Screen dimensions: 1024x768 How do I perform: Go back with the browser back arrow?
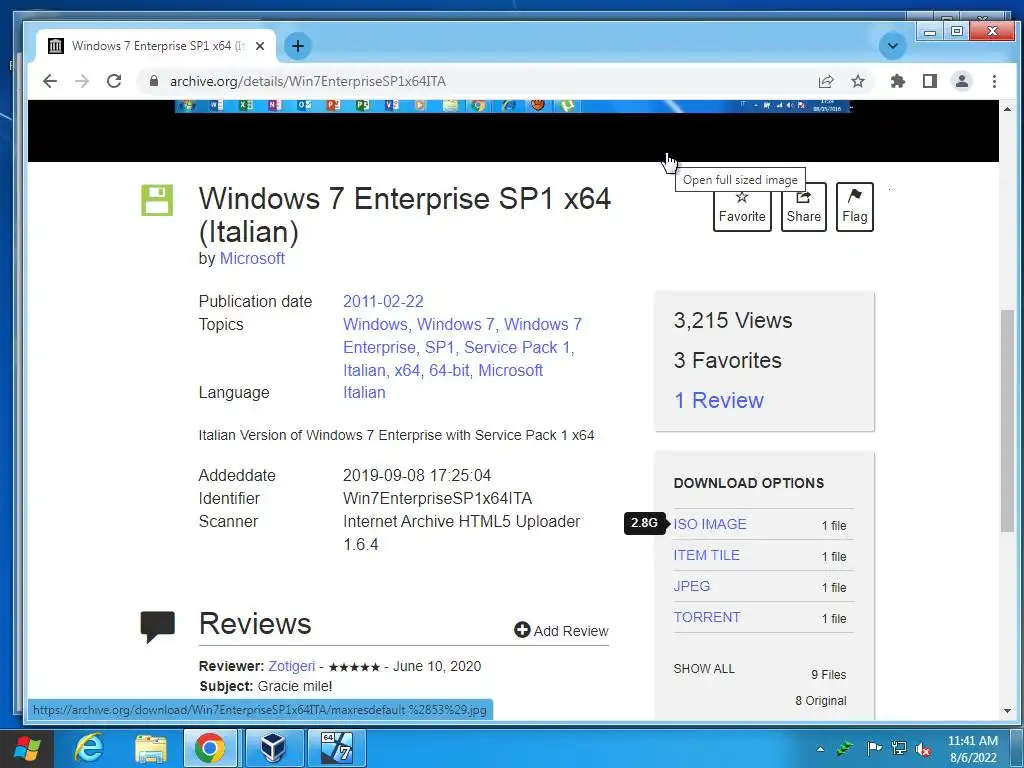point(50,81)
